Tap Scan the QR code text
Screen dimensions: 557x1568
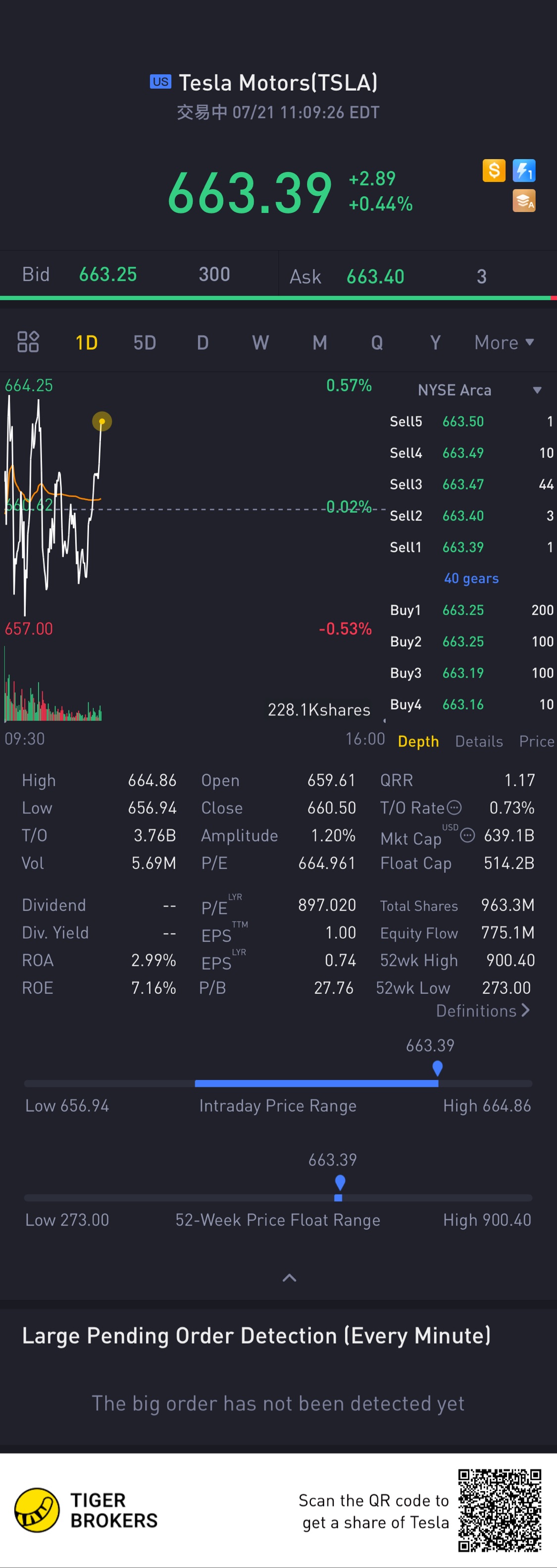[373, 1512]
